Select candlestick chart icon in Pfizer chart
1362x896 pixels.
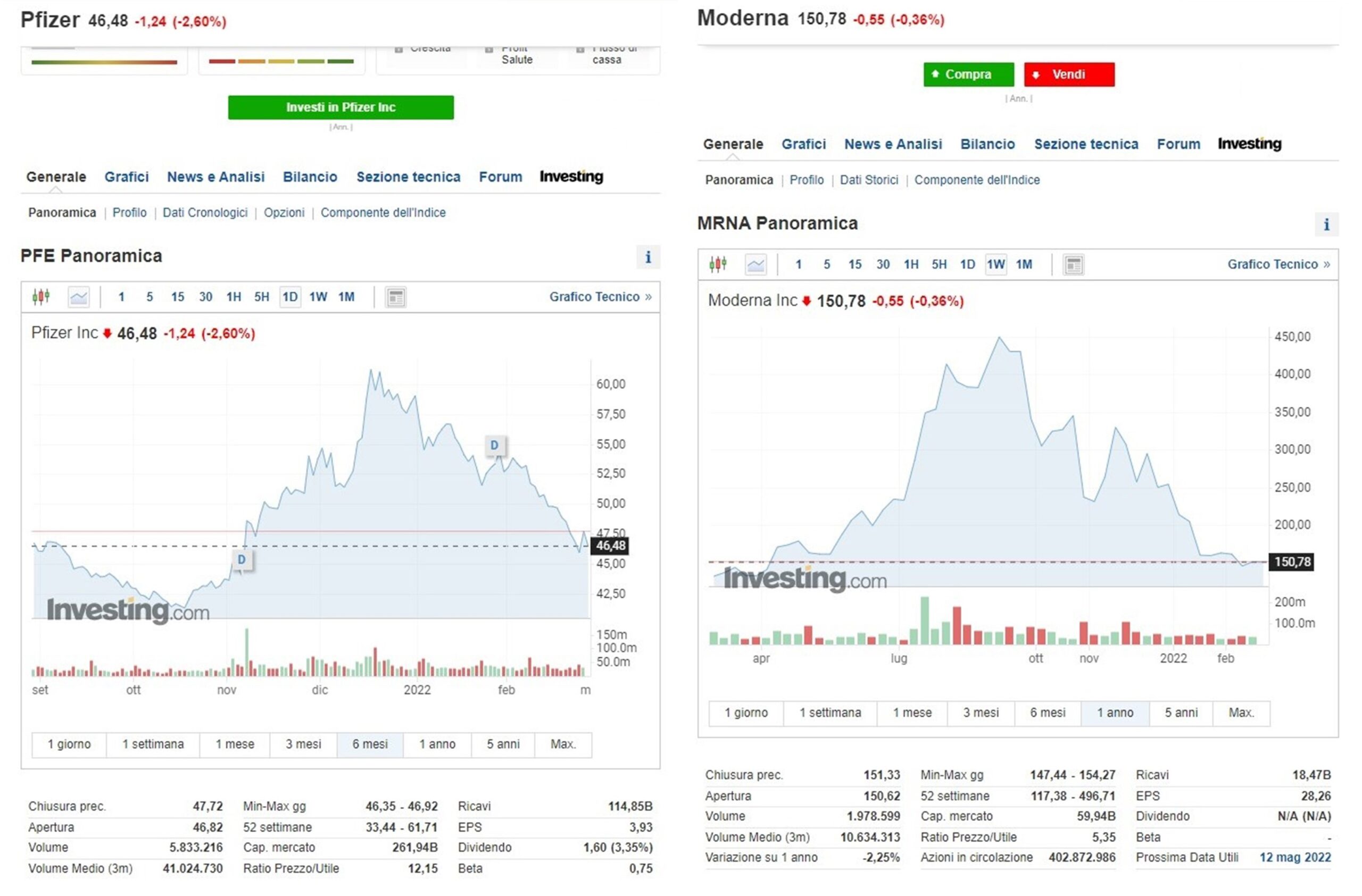[x=40, y=297]
